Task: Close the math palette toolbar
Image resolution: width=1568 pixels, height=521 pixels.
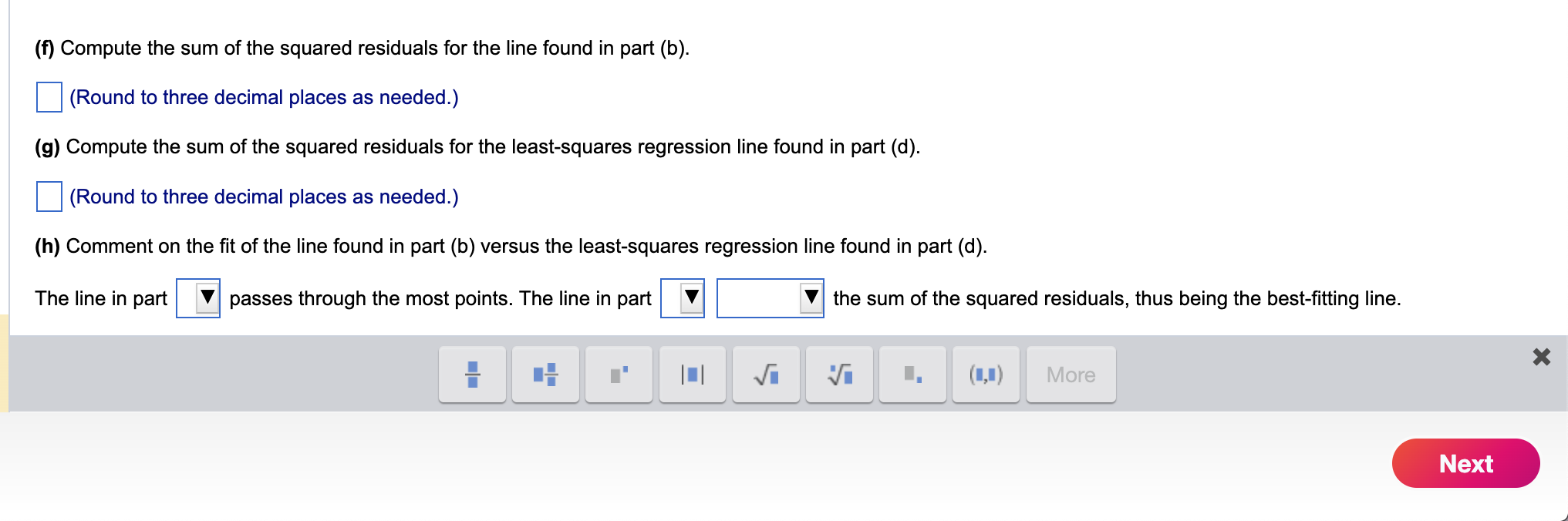Action: 1540,357
